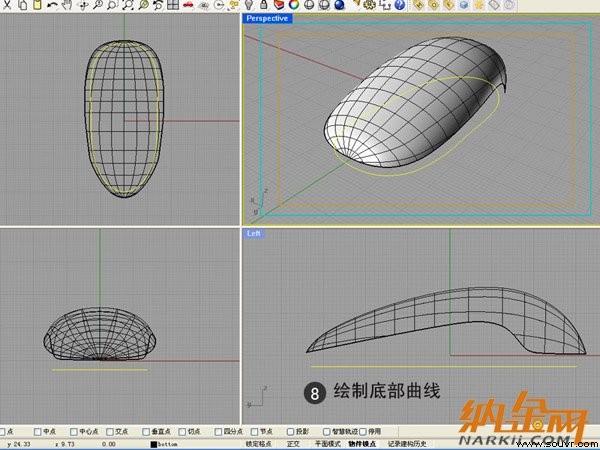Click the Shade sphere icon
600x450 pixels.
pos(309,5)
